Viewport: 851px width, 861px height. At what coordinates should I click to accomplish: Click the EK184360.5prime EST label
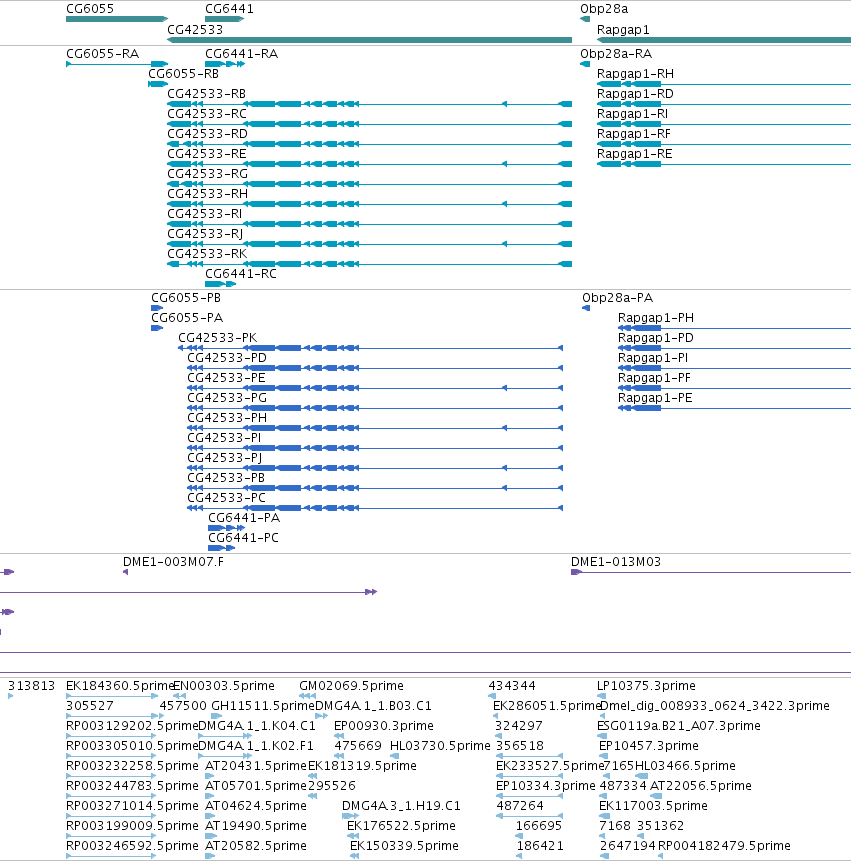(x=120, y=686)
